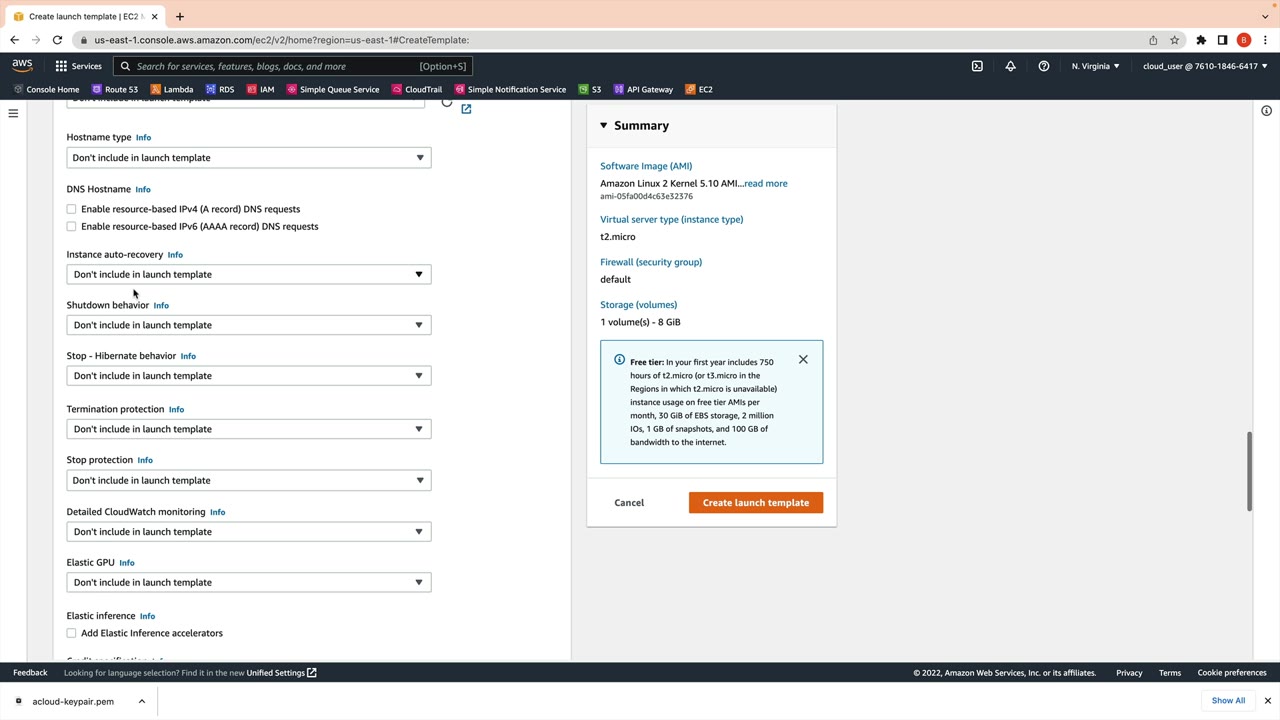Open Lambda favorite shortcut

(x=171, y=89)
